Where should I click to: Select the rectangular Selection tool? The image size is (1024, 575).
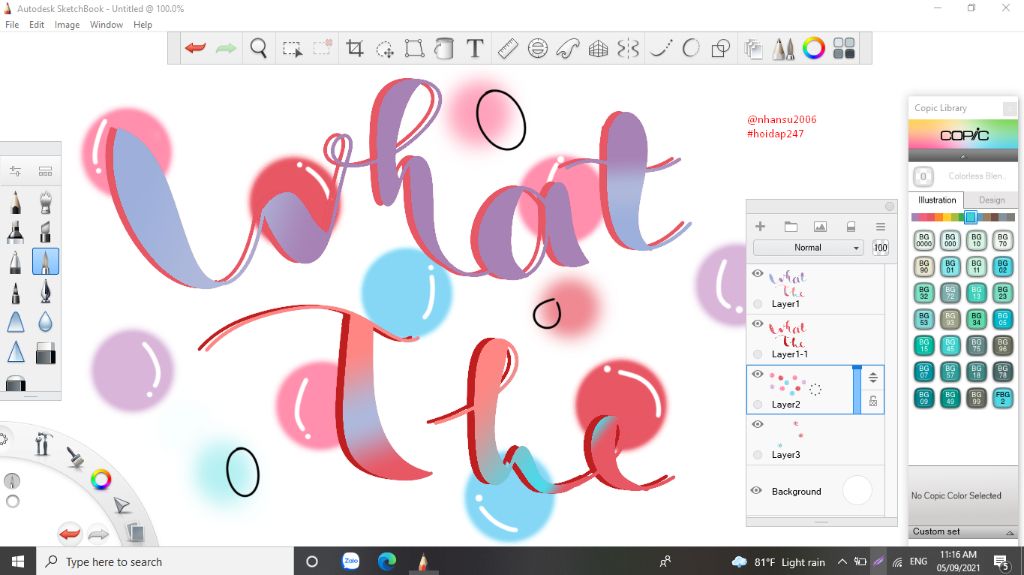coord(292,48)
